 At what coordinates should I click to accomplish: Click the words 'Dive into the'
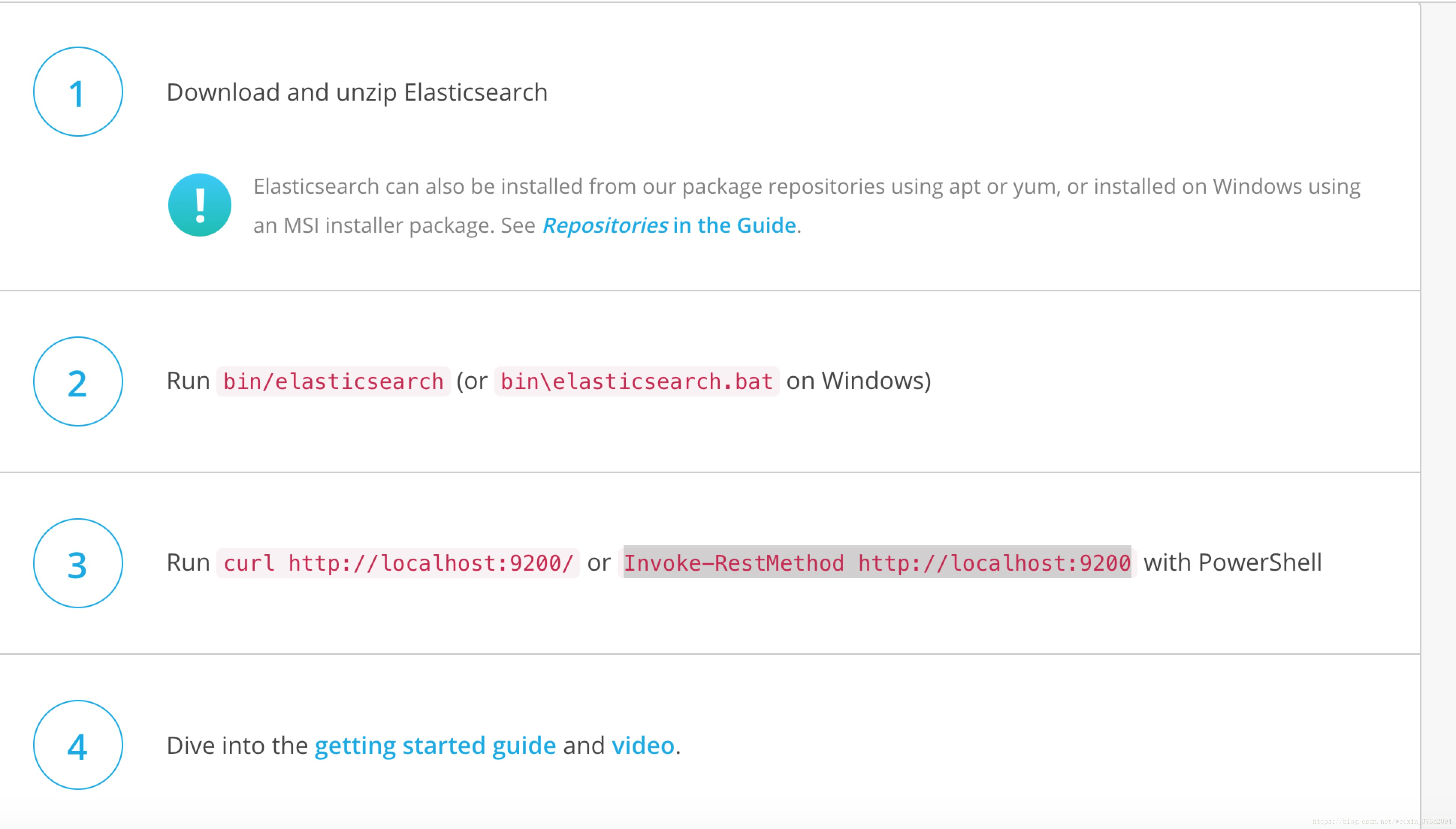coord(237,746)
